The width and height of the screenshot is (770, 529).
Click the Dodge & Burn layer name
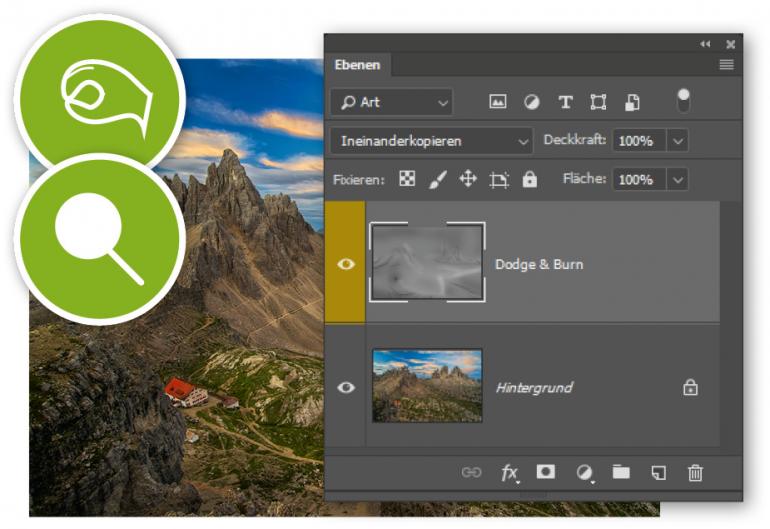[x=539, y=264]
